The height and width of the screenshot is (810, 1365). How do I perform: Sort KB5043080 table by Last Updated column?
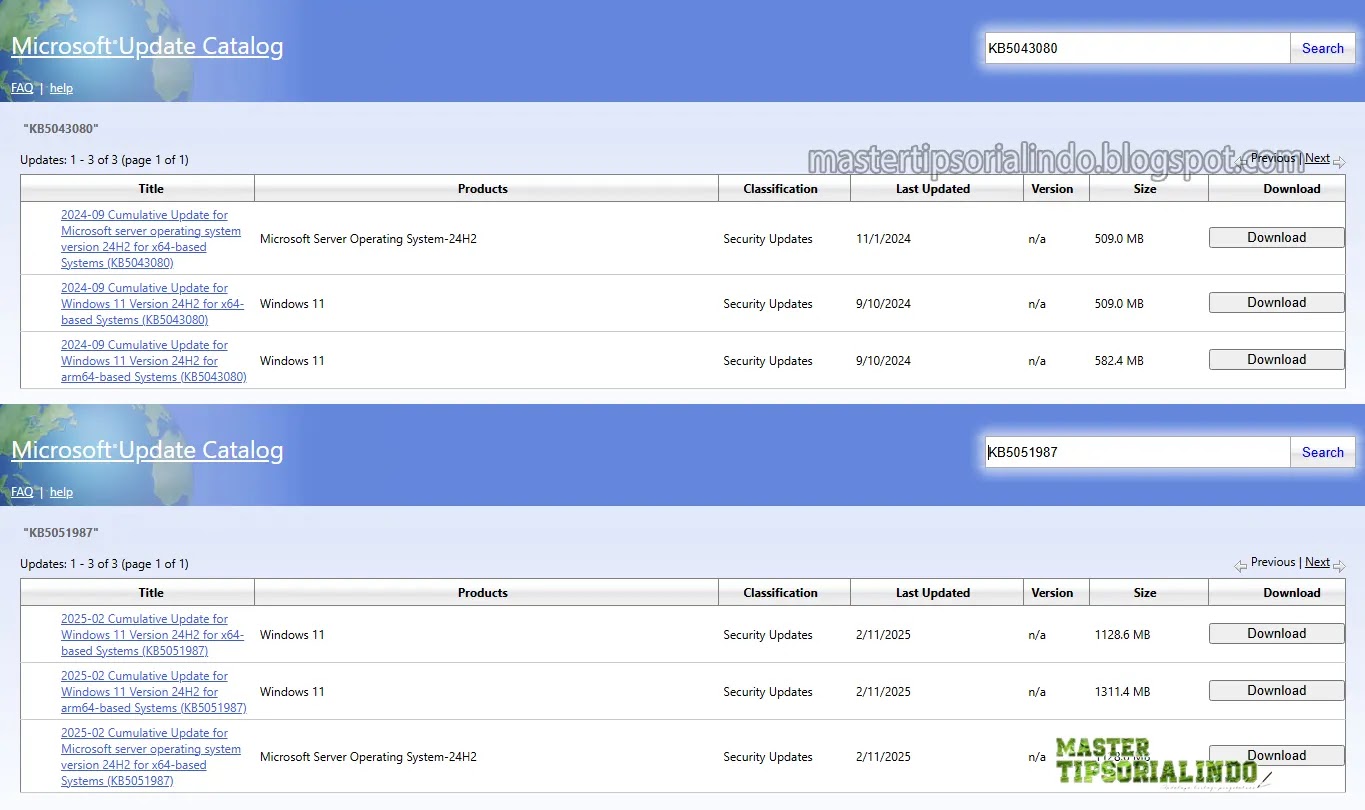933,189
